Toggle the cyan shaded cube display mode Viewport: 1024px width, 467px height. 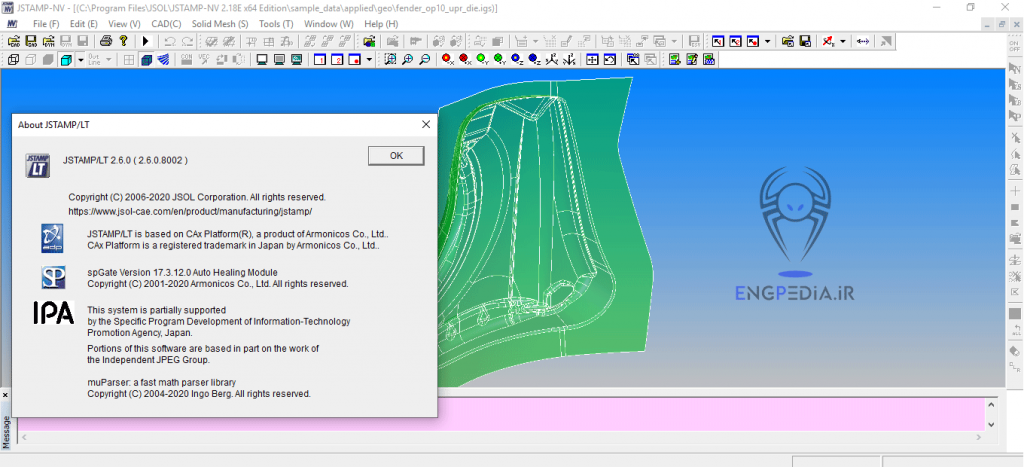tap(65, 60)
